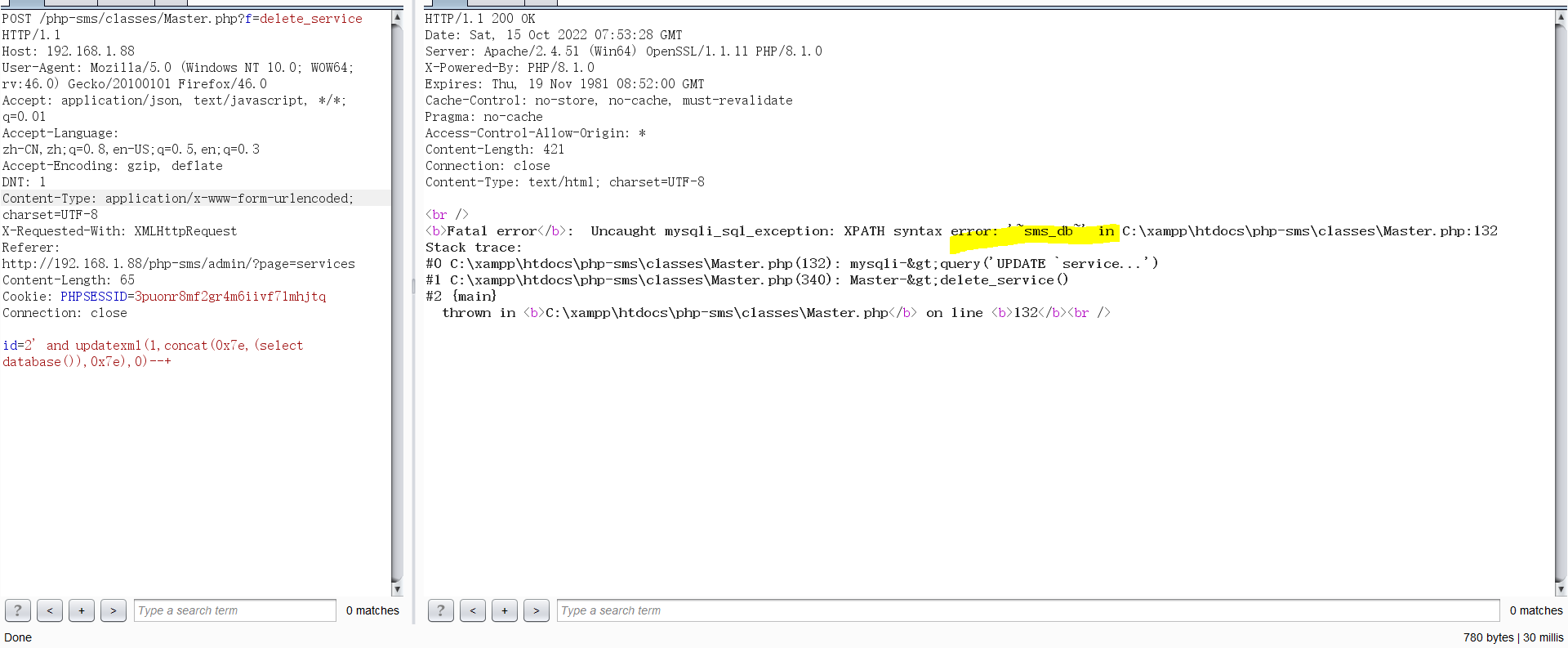Click the response pane previous match arrow
The height and width of the screenshot is (648, 1568).
point(473,610)
